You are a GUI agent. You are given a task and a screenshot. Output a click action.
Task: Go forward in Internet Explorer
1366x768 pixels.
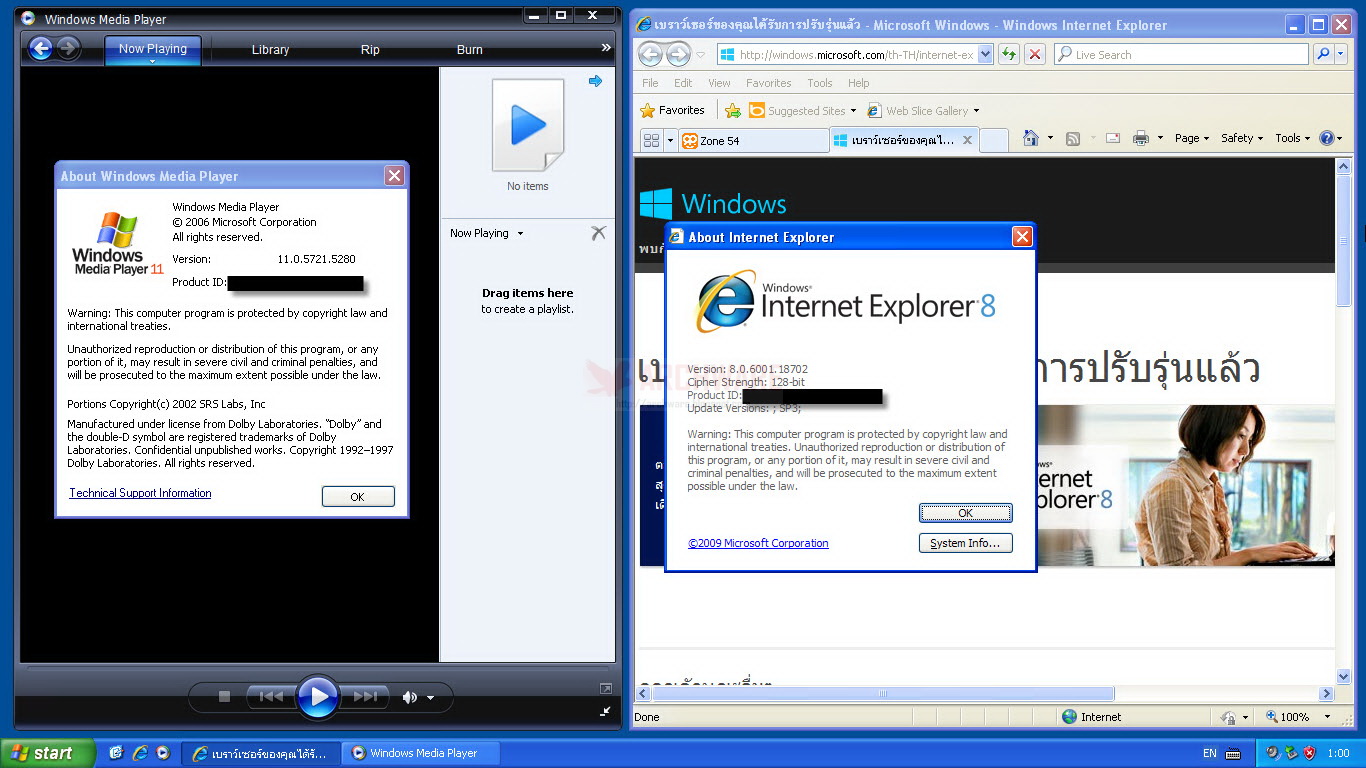coord(679,54)
